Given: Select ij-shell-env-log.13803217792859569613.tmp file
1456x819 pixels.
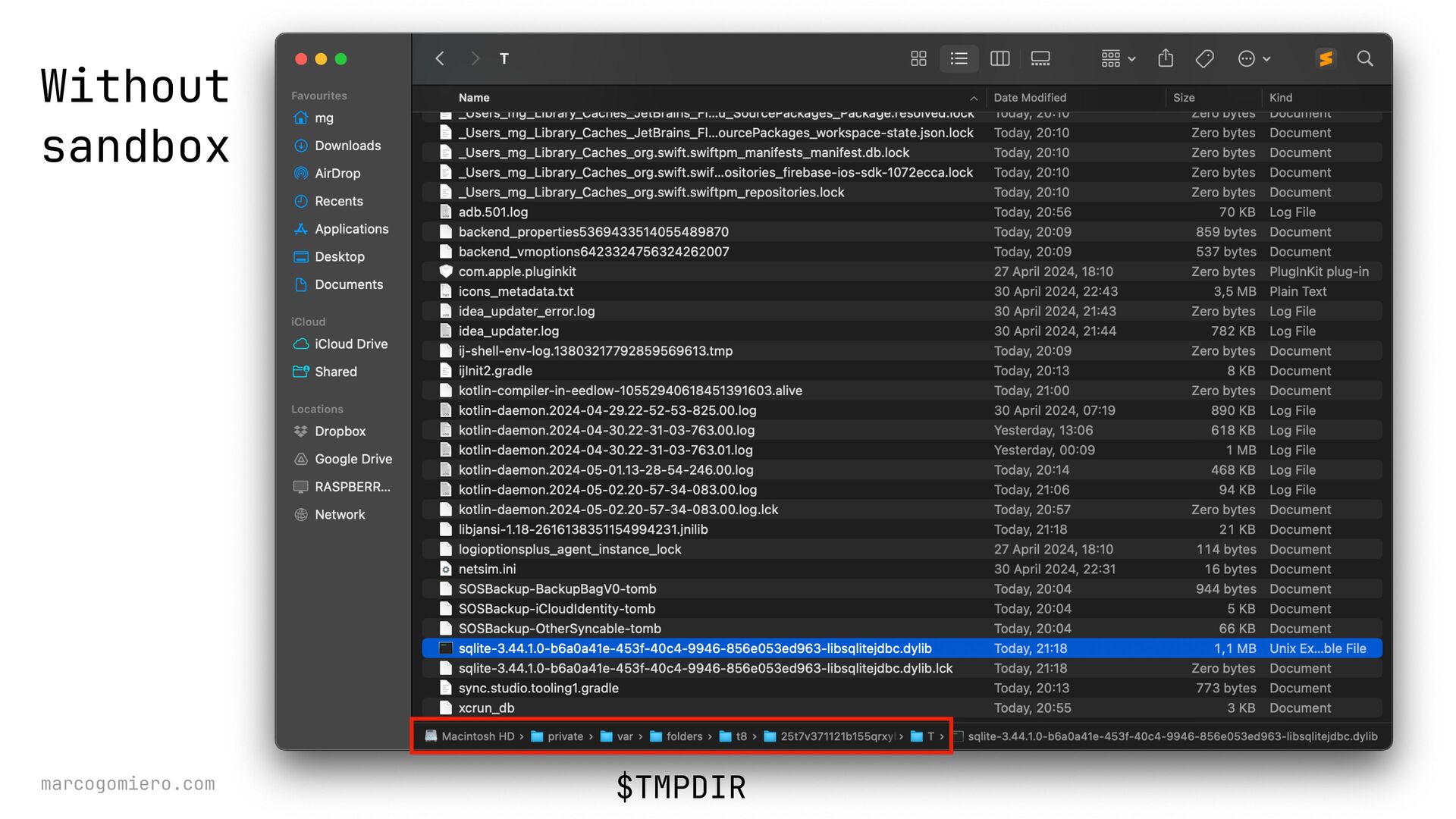Looking at the screenshot, I should click(x=902, y=351).
